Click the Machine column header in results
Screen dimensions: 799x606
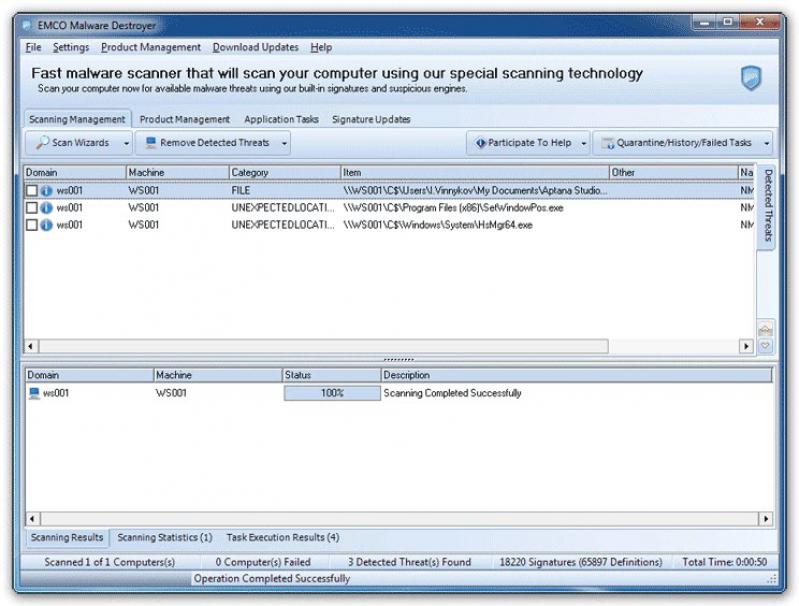coord(218,375)
